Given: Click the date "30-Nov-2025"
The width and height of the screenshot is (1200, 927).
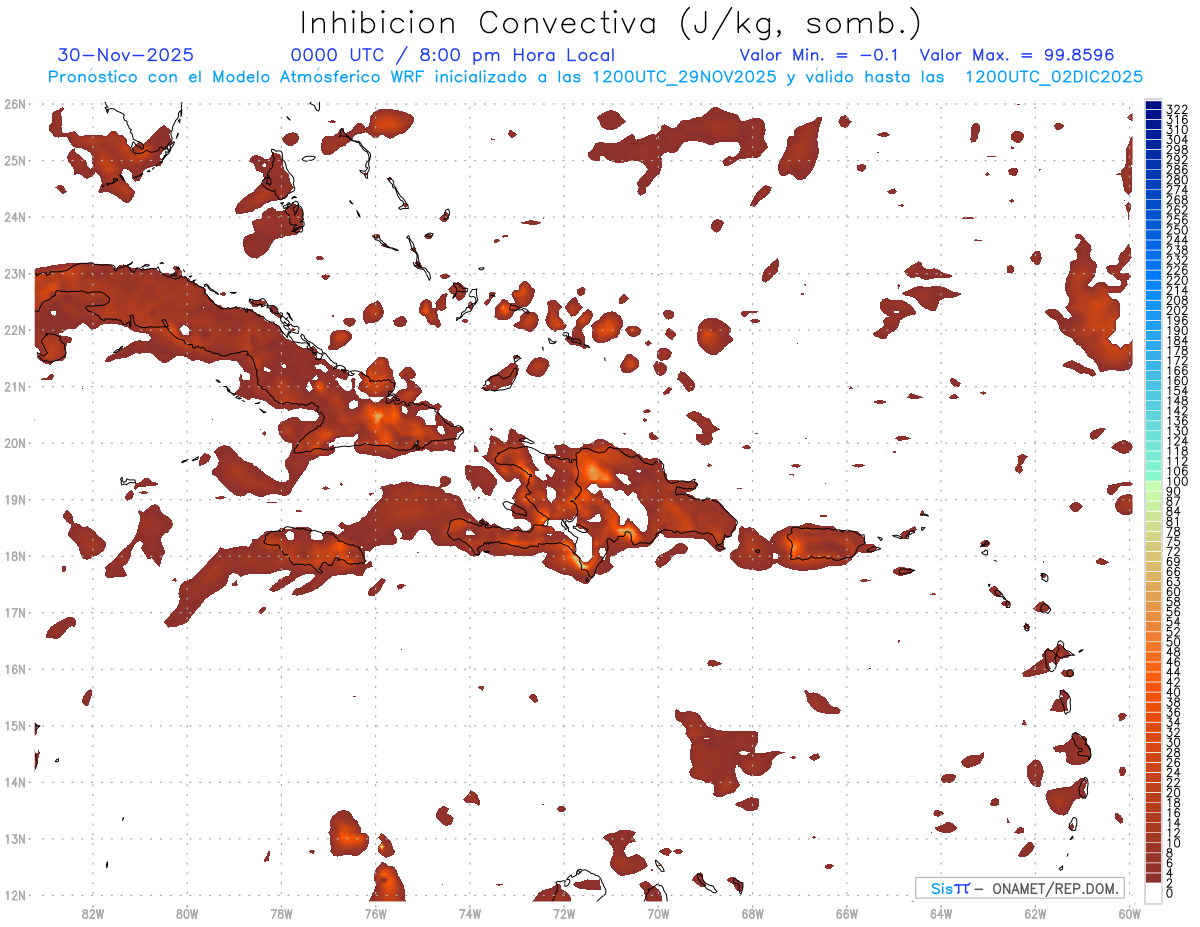Looking at the screenshot, I should click(126, 55).
